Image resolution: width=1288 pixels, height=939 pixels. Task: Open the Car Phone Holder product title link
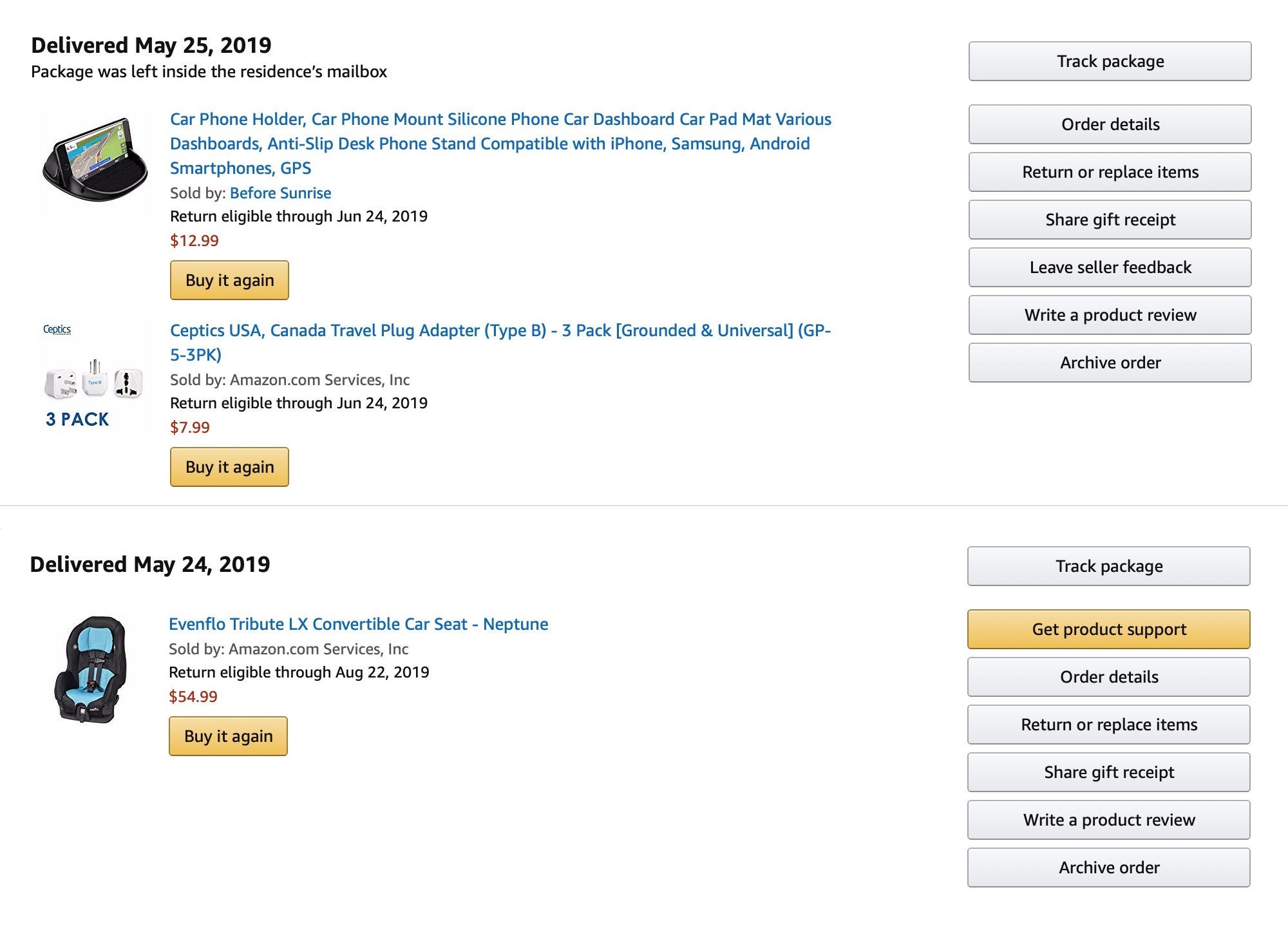pyautogui.click(x=500, y=144)
